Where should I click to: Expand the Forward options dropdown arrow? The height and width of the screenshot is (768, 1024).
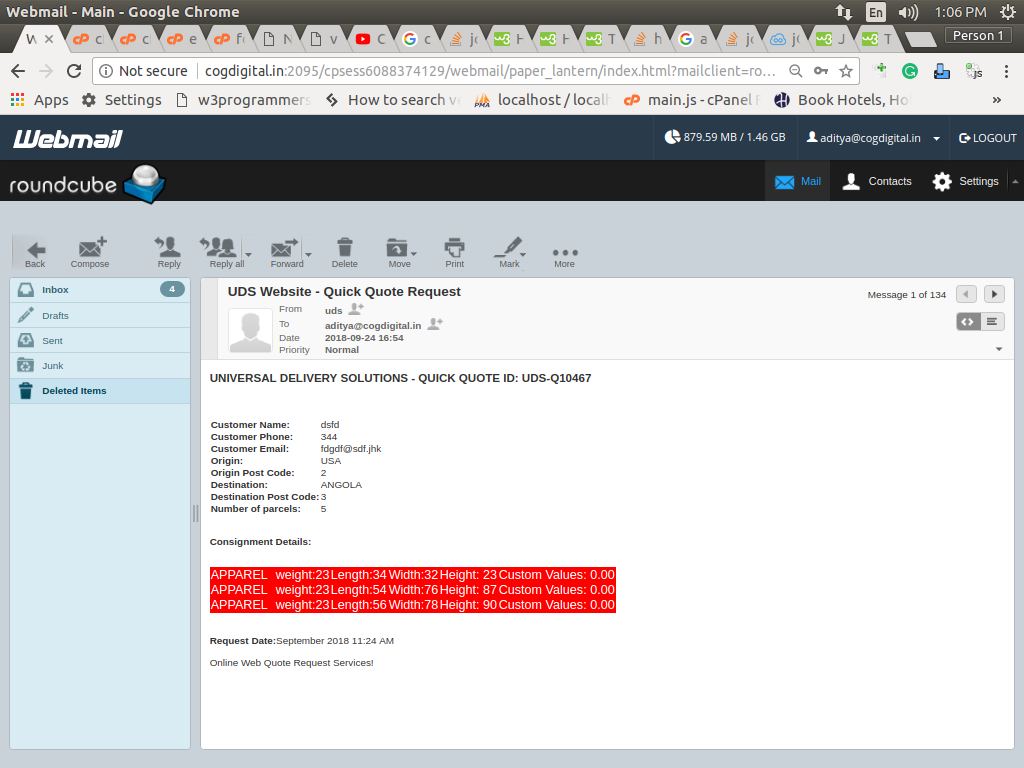click(309, 254)
